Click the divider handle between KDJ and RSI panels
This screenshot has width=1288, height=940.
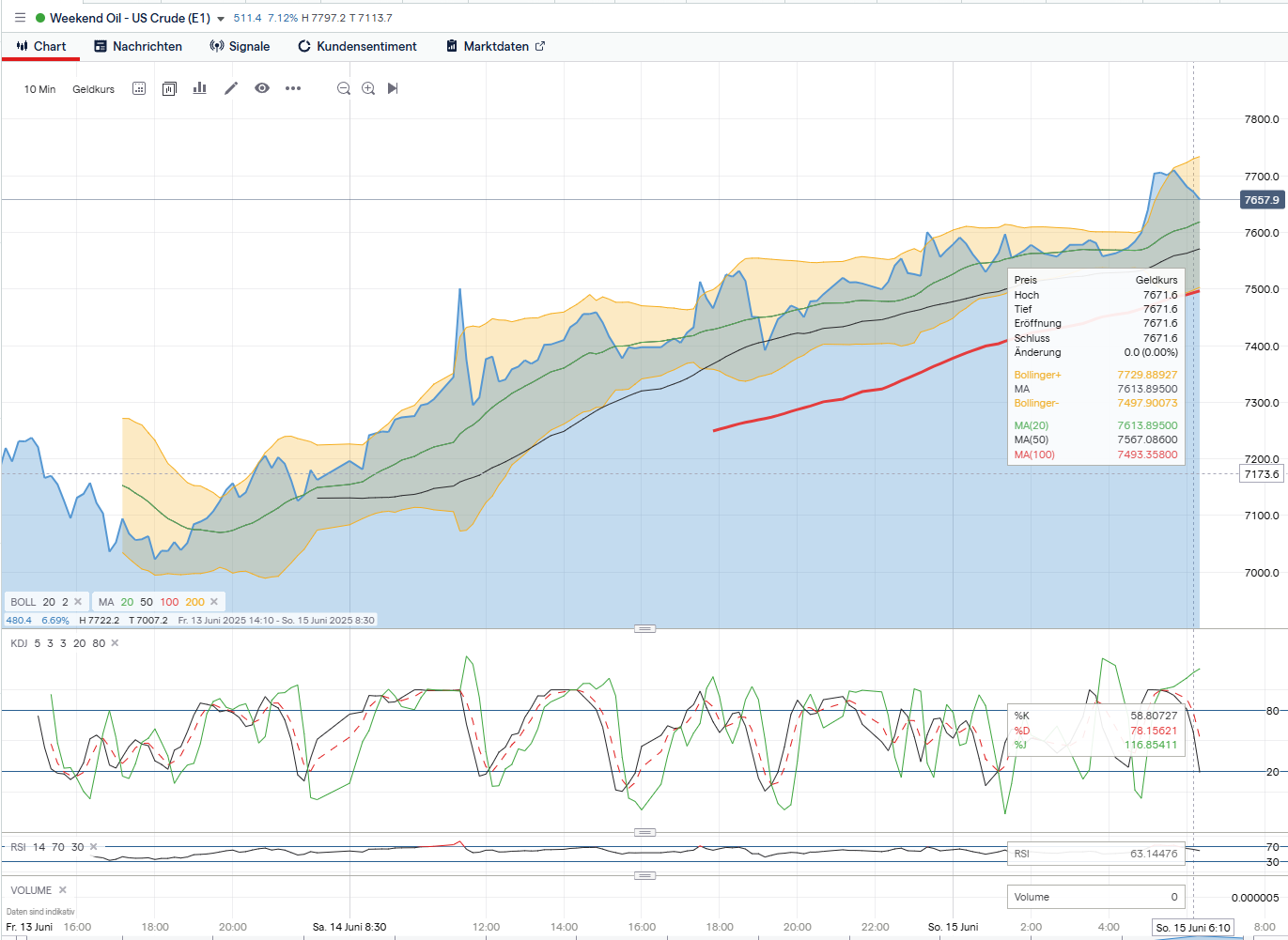pyautogui.click(x=644, y=832)
